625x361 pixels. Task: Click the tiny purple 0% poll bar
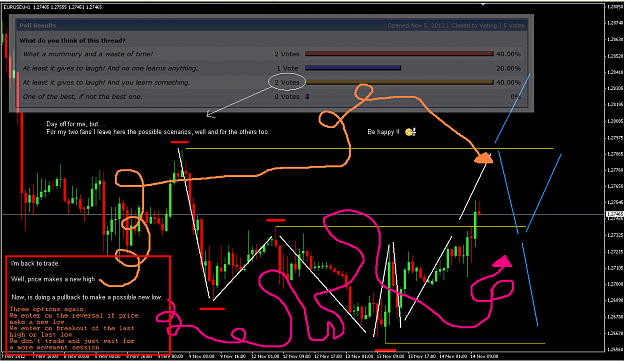tap(307, 96)
